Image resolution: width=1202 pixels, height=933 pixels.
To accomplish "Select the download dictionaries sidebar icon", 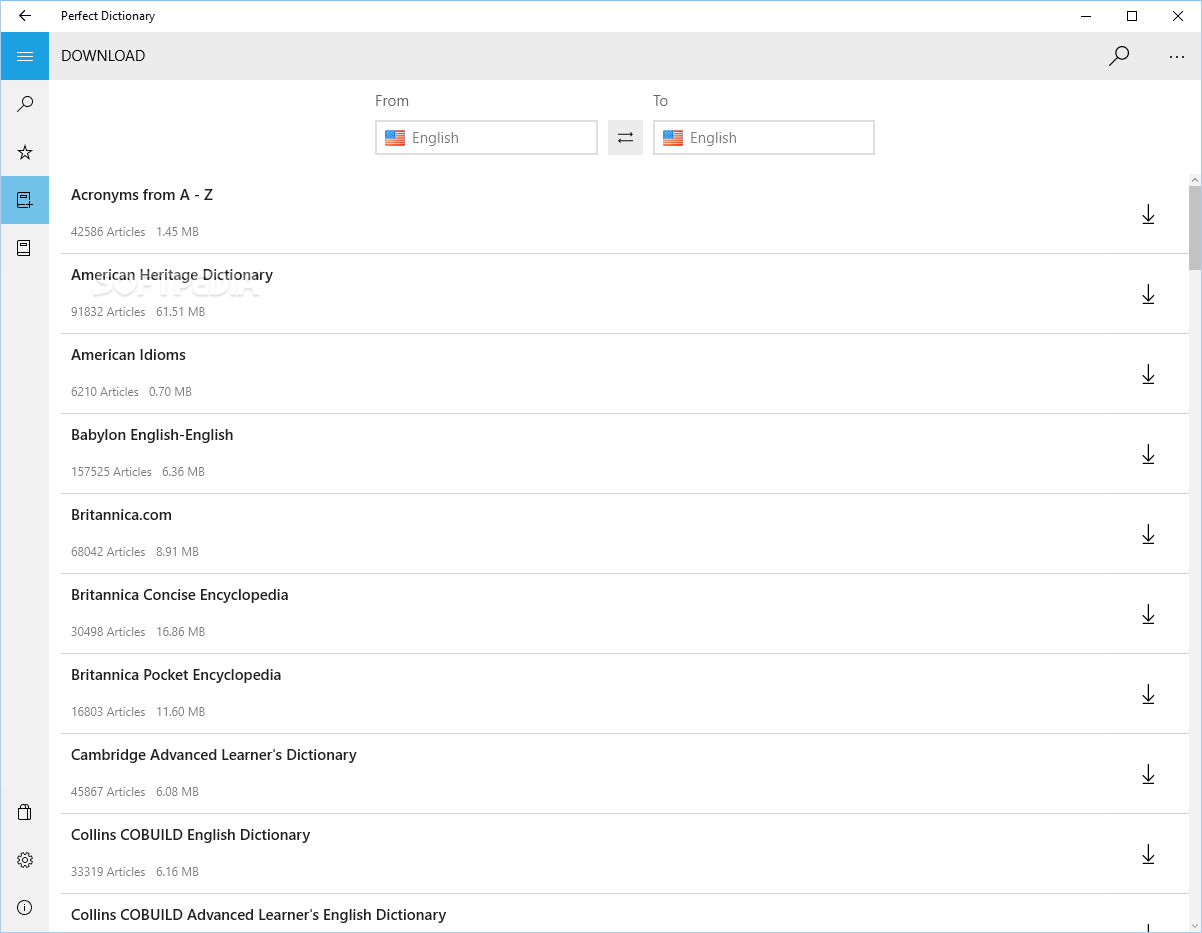I will pyautogui.click(x=25, y=200).
